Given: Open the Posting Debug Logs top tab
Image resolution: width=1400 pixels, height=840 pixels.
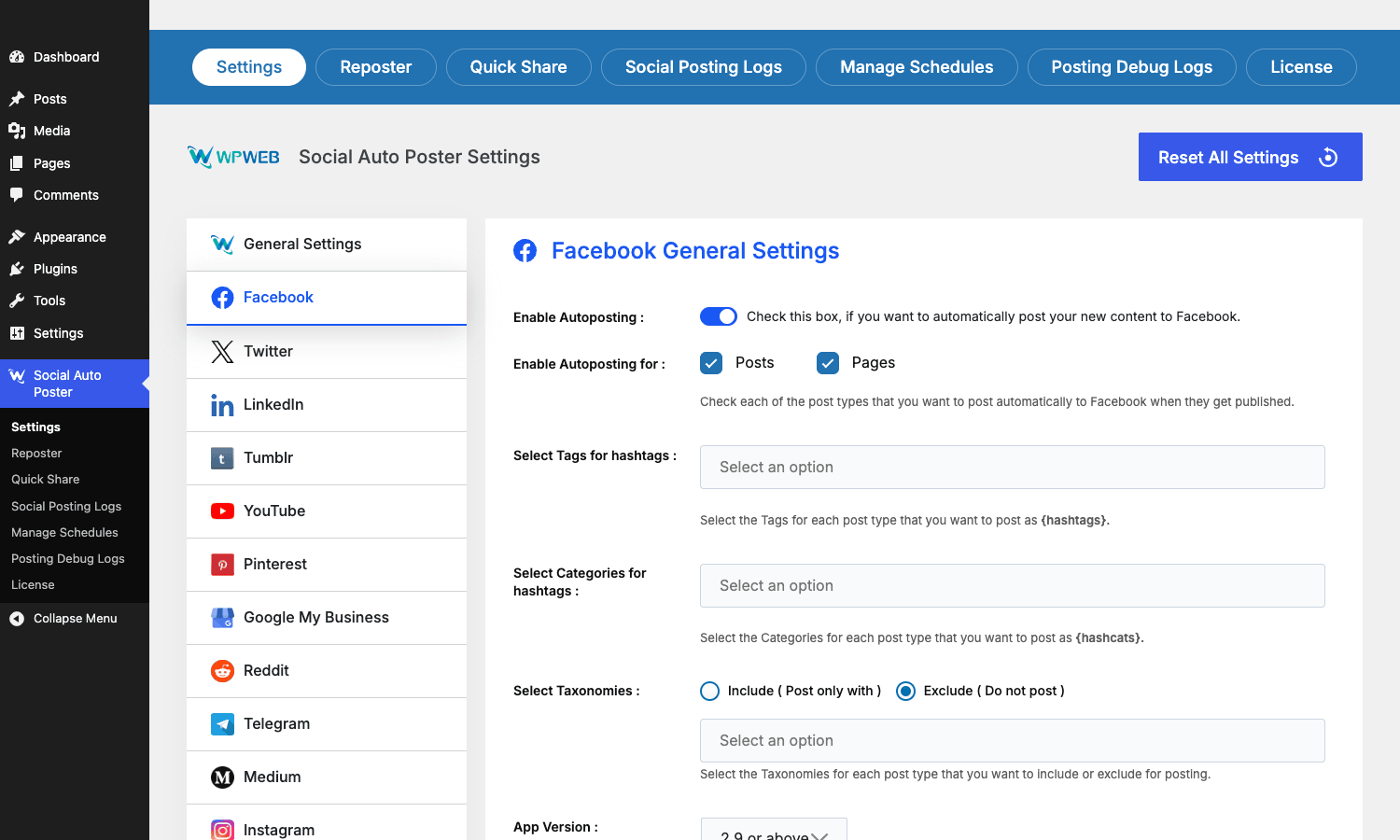Looking at the screenshot, I should (x=1132, y=67).
